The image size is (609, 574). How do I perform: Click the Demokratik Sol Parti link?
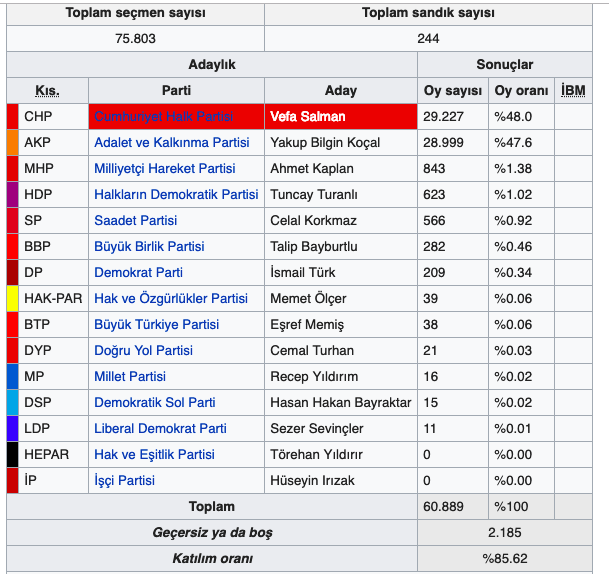[154, 402]
